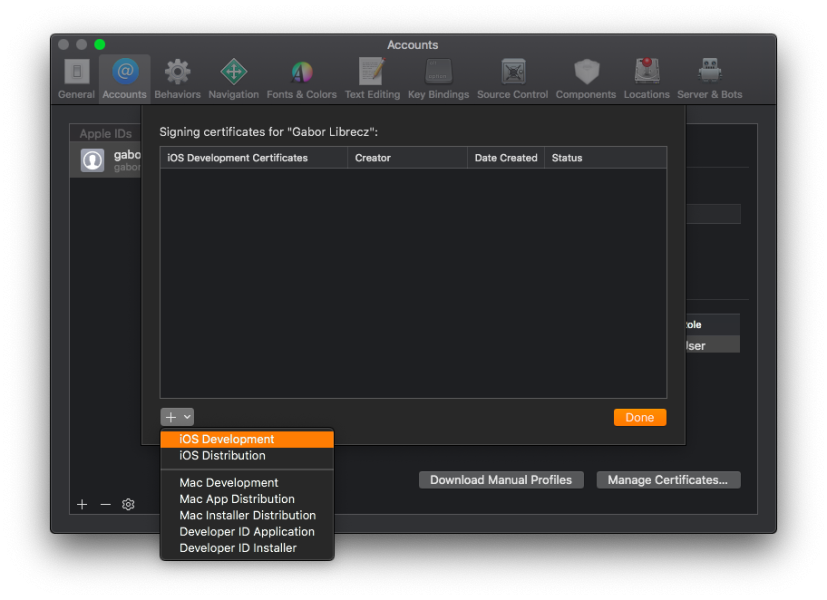Choose Mac Installer Distribution option
Screen dimensions: 827x600
click(x=247, y=516)
